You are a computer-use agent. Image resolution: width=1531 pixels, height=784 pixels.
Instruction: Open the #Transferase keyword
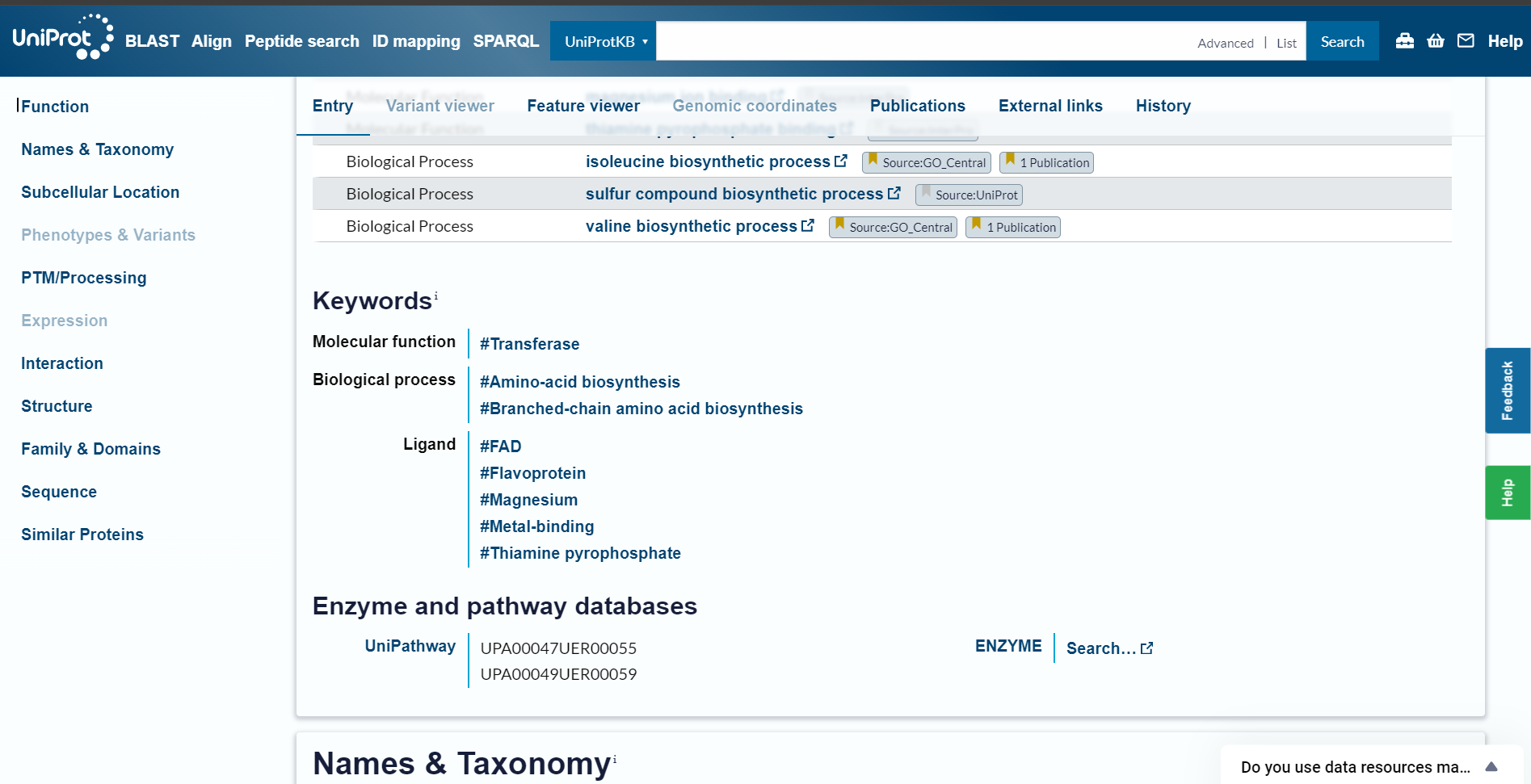(x=529, y=344)
